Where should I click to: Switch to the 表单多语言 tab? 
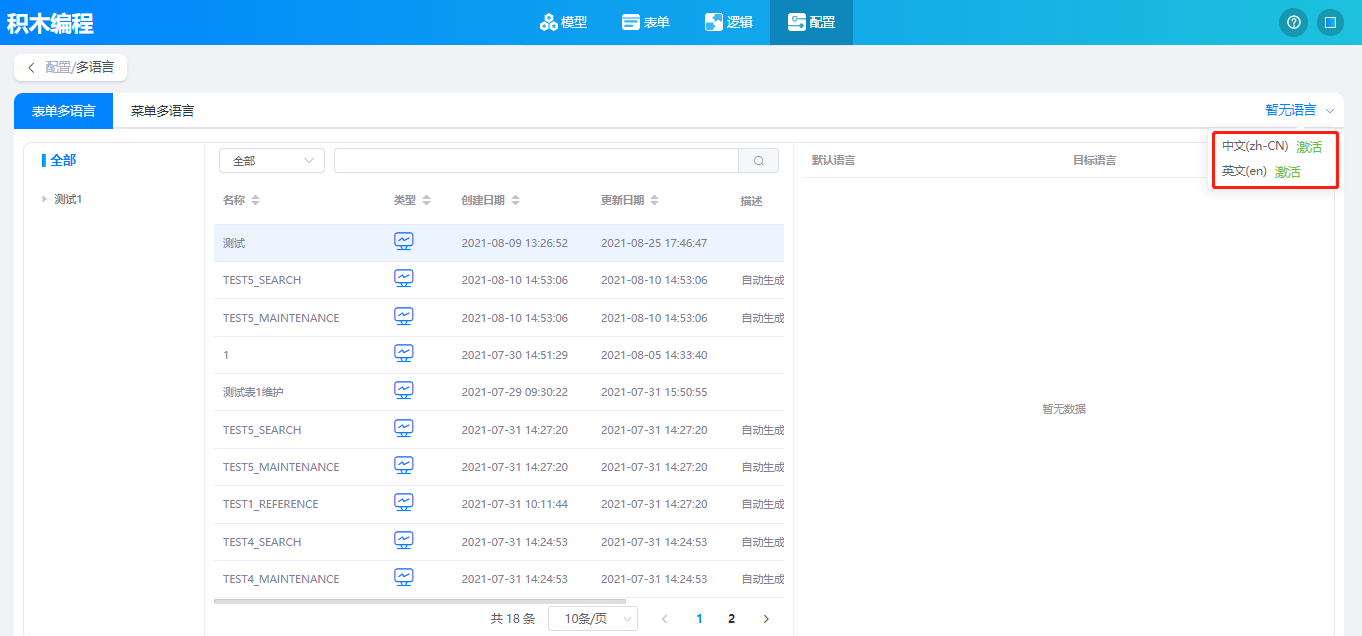point(64,111)
